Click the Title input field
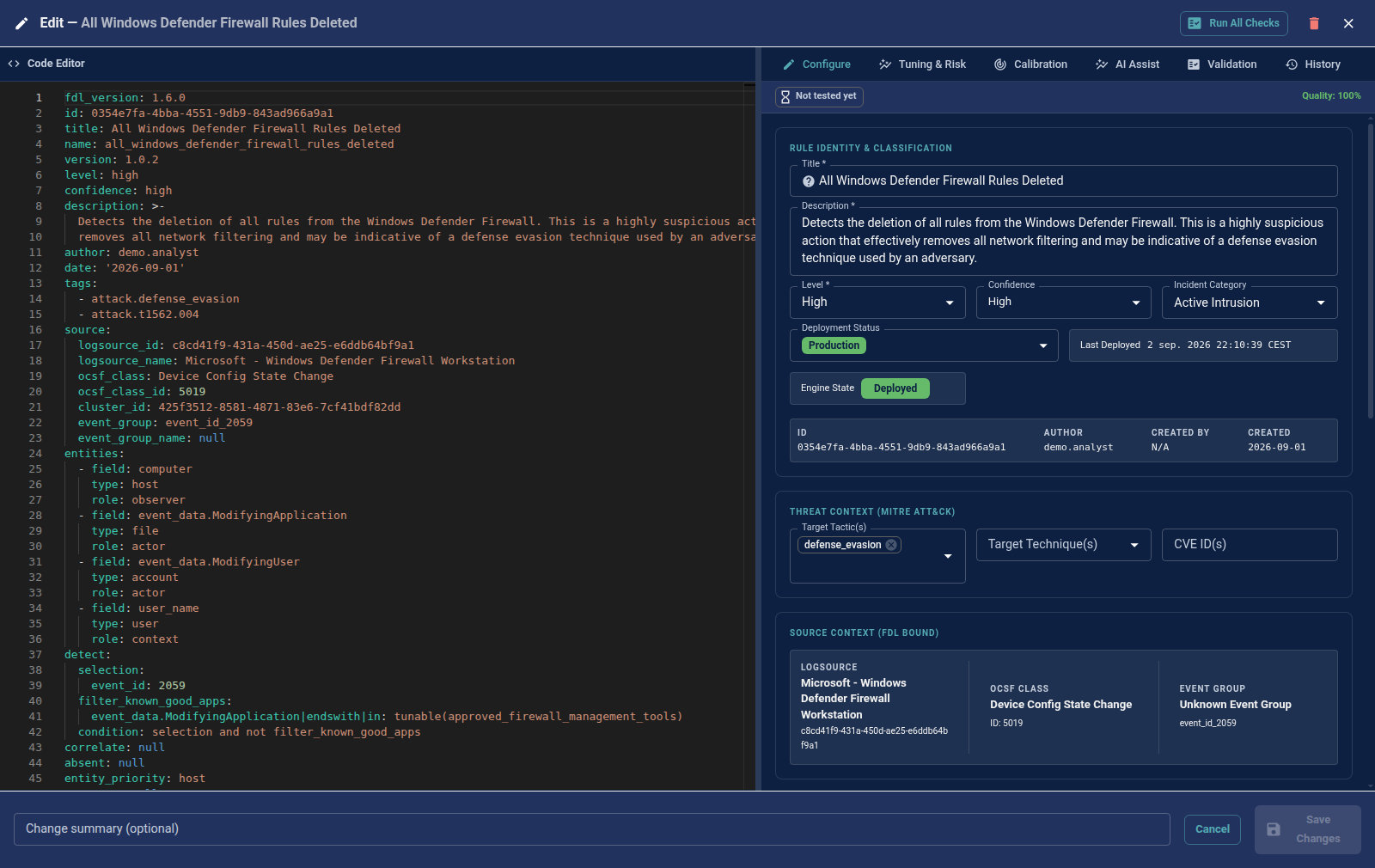 point(1064,181)
